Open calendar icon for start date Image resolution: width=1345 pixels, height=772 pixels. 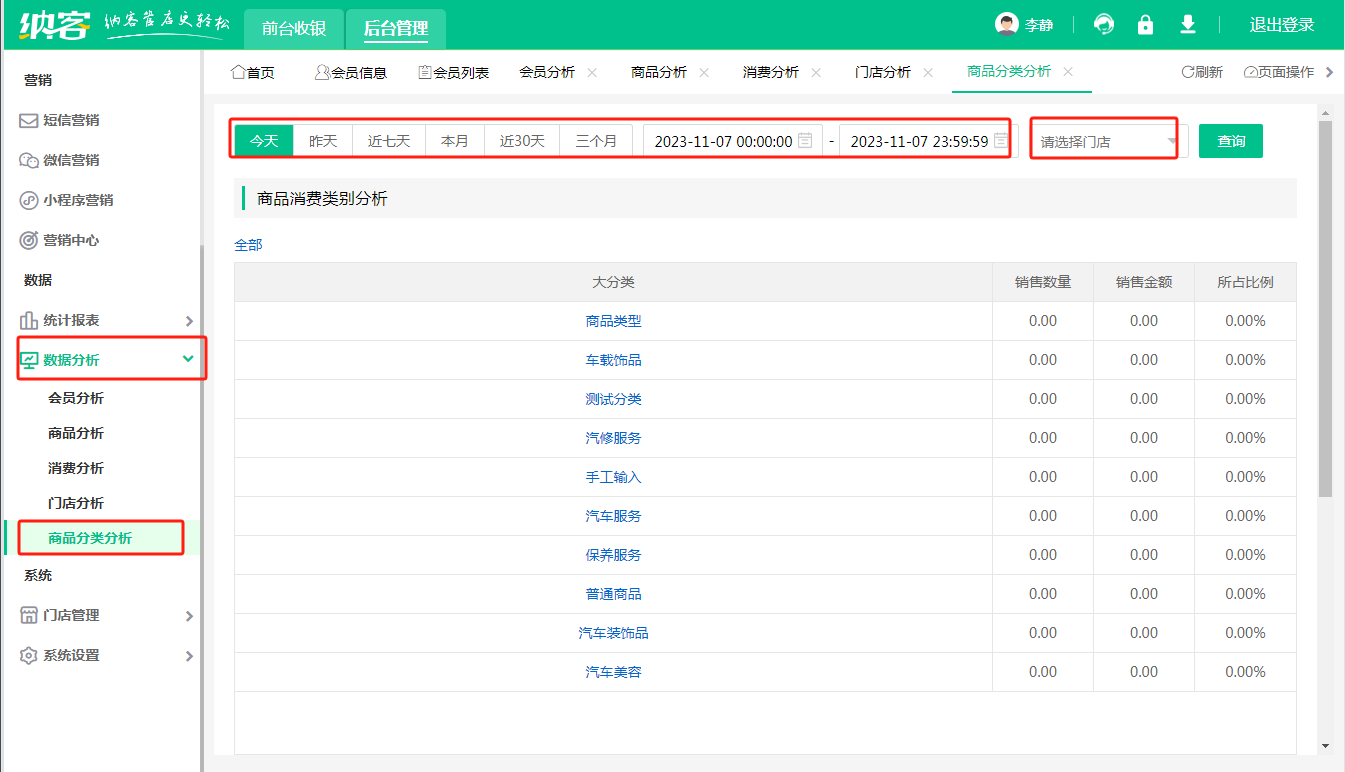805,141
